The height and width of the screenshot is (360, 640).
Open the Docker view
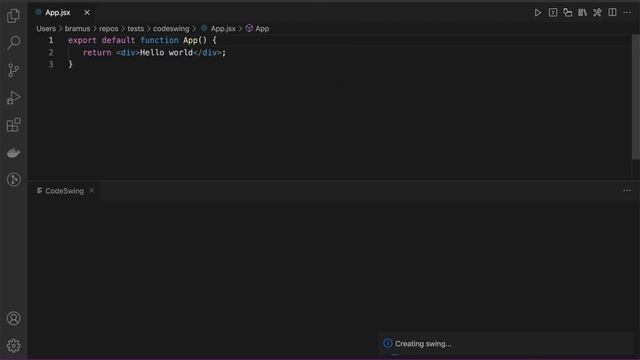click(x=13, y=153)
